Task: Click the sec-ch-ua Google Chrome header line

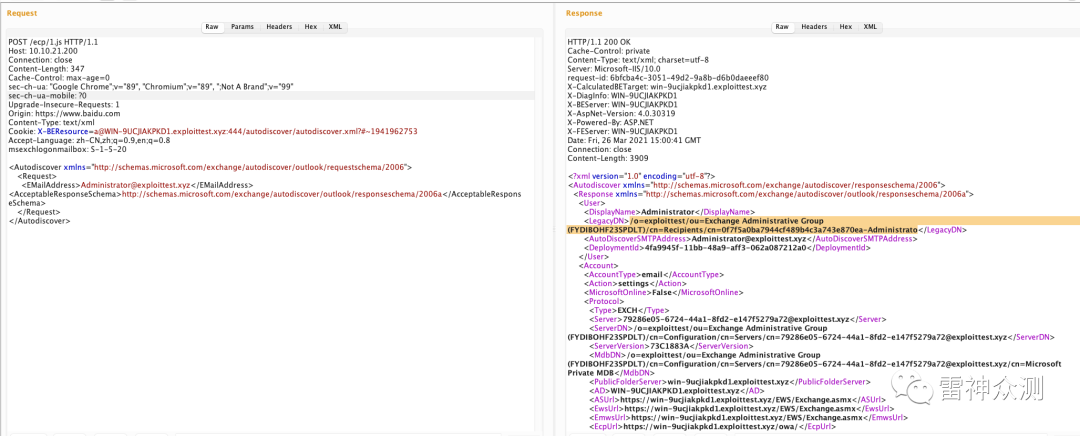Action: pyautogui.click(x=152, y=87)
